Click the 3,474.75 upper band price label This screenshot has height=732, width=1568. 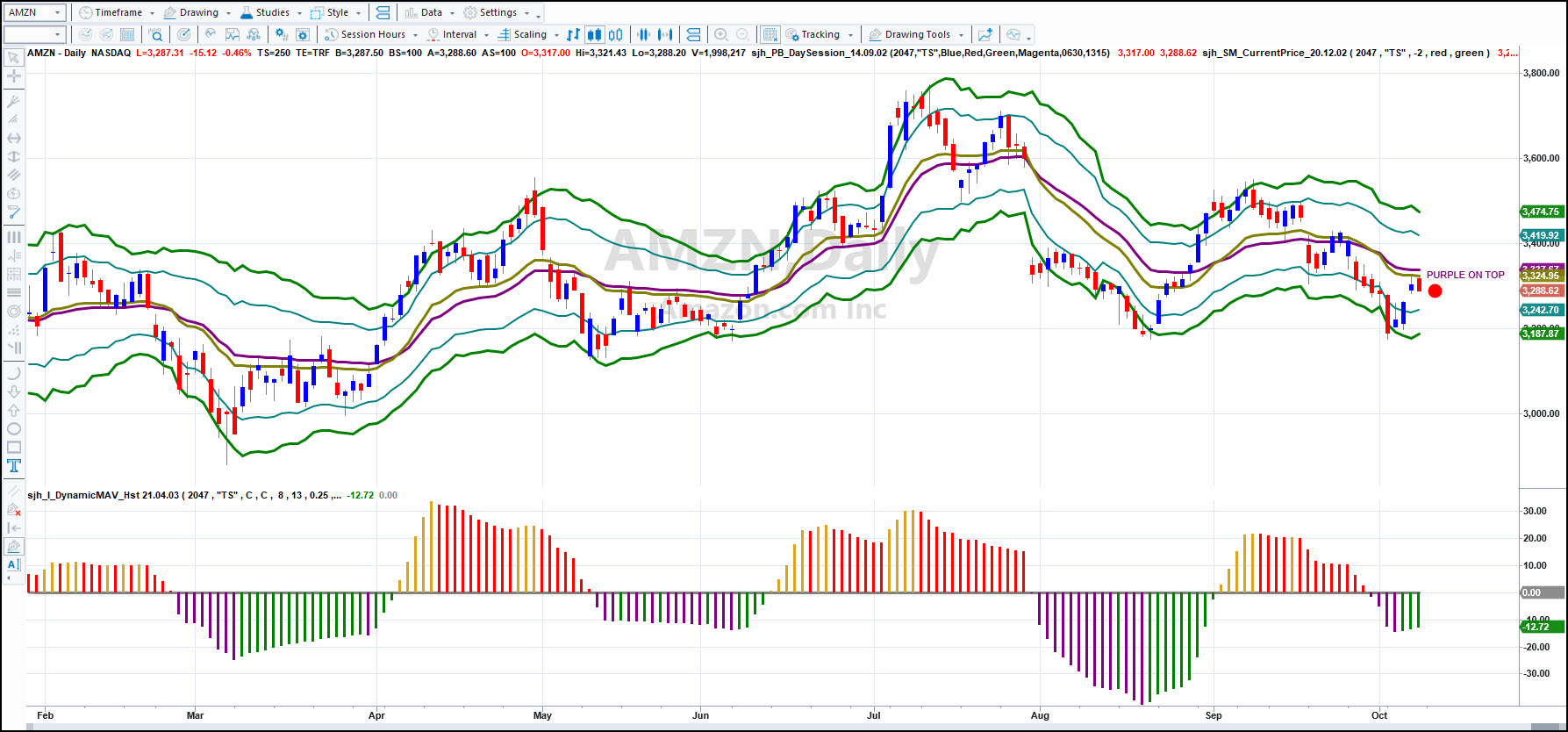1541,212
